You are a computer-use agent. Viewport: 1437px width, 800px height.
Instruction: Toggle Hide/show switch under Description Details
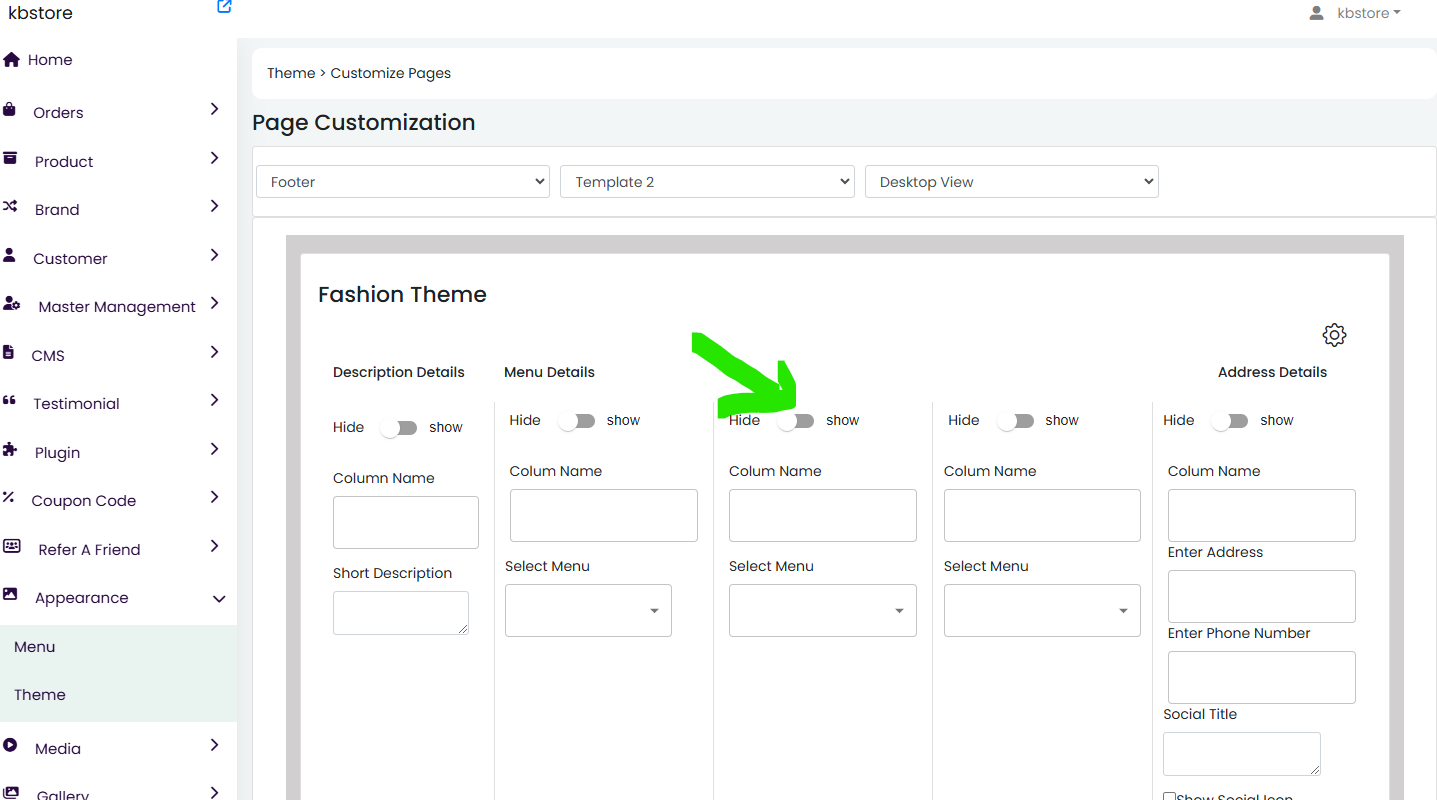click(x=398, y=428)
